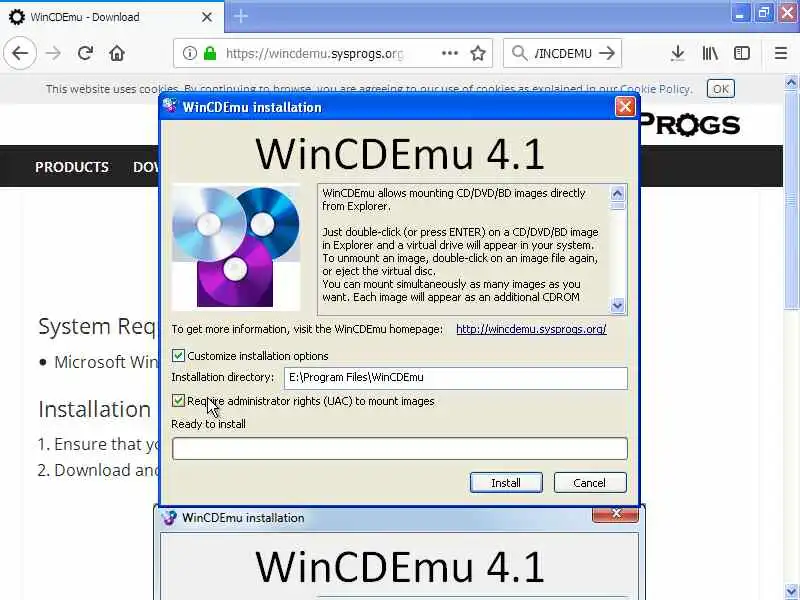Open a new tab with plus icon

[241, 16]
